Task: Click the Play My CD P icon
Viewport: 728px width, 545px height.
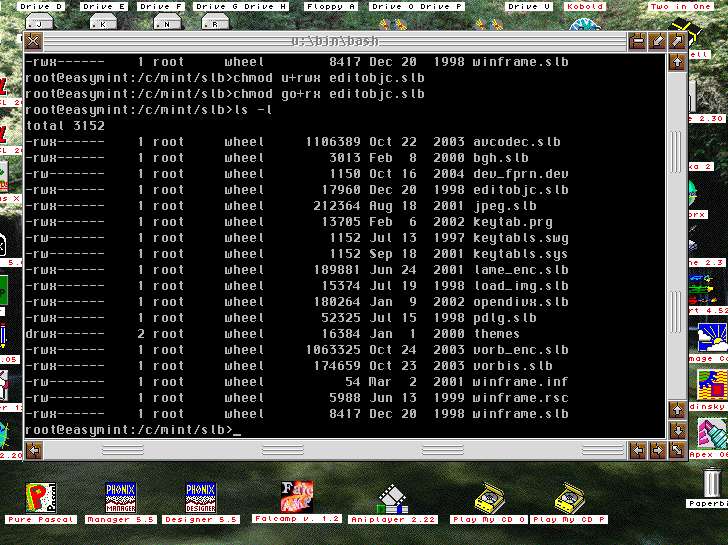Action: pyautogui.click(x=569, y=497)
